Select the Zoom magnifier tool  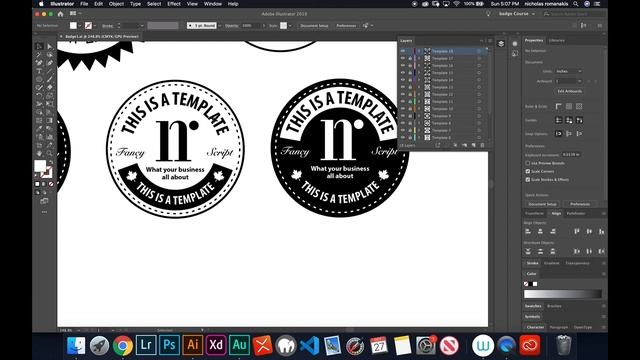[49, 153]
